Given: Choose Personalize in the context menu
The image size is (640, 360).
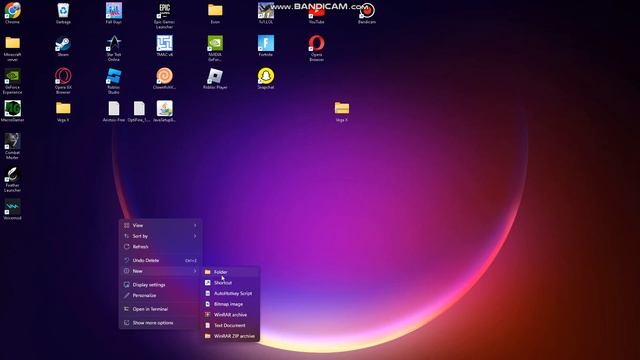Looking at the screenshot, I should coord(160,295).
